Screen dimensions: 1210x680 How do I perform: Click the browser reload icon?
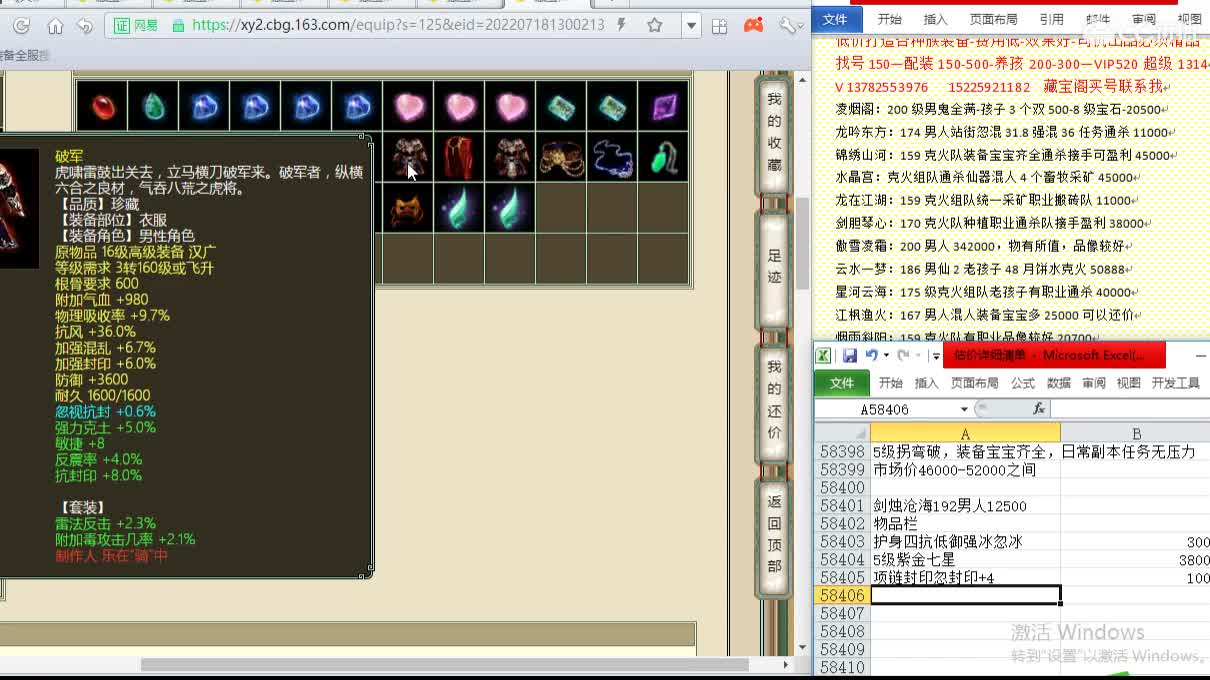click(x=21, y=25)
